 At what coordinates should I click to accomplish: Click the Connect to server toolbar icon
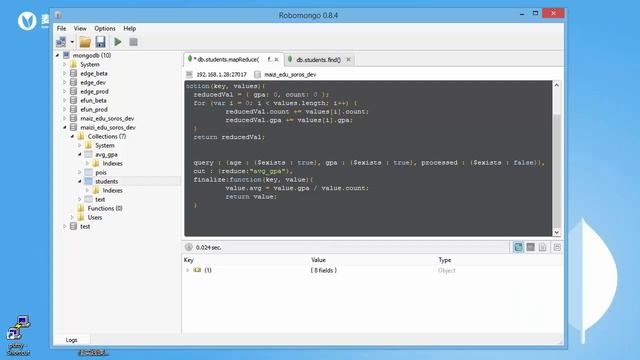click(61, 42)
